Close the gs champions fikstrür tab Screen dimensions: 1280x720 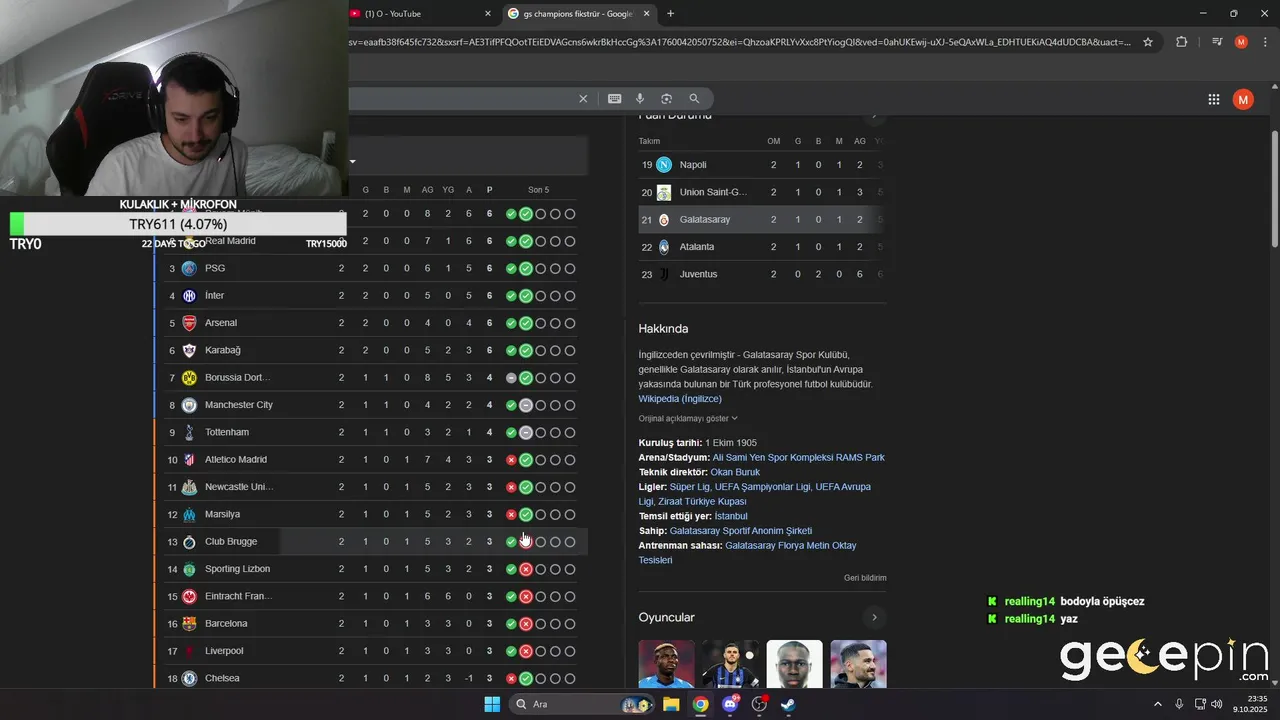click(x=647, y=13)
